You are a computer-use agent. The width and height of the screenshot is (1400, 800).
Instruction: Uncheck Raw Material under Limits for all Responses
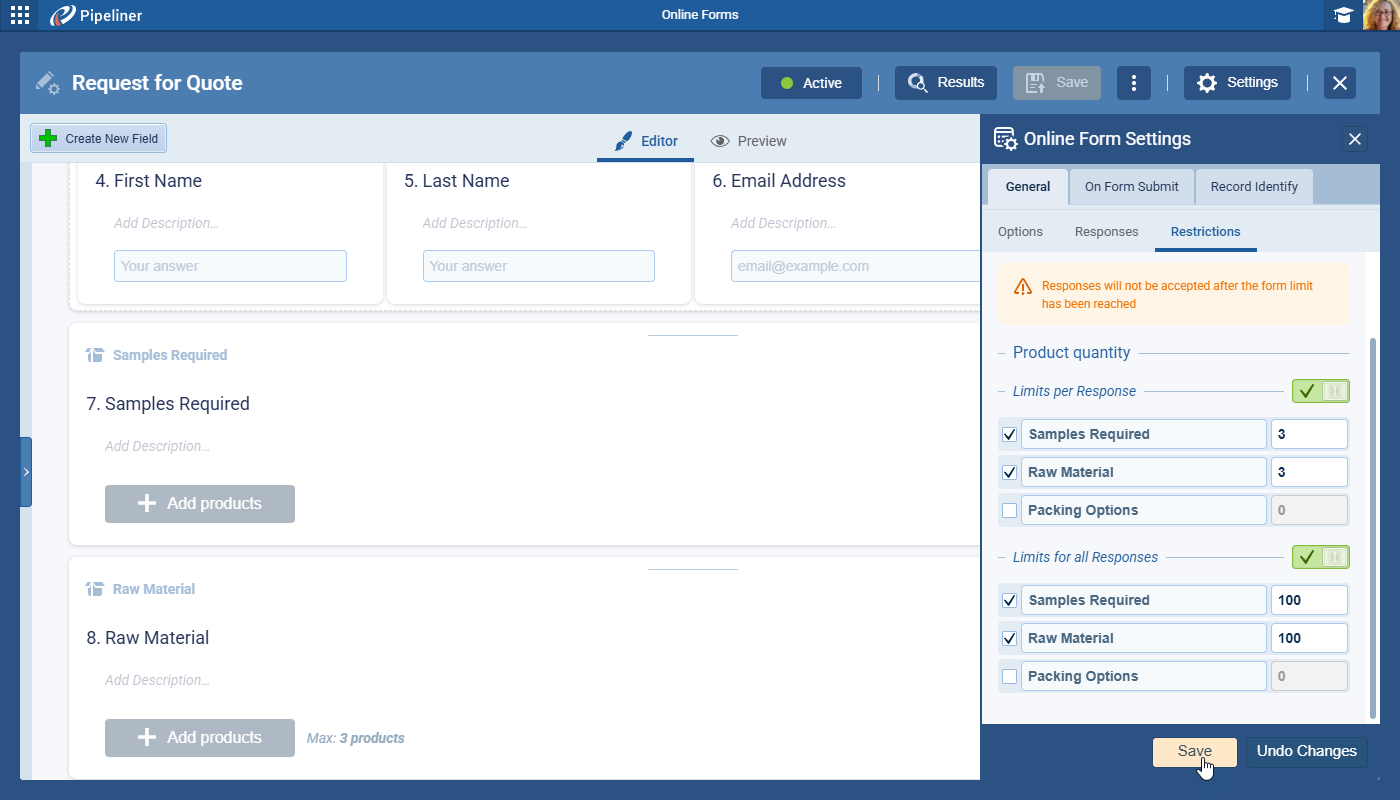point(1009,638)
